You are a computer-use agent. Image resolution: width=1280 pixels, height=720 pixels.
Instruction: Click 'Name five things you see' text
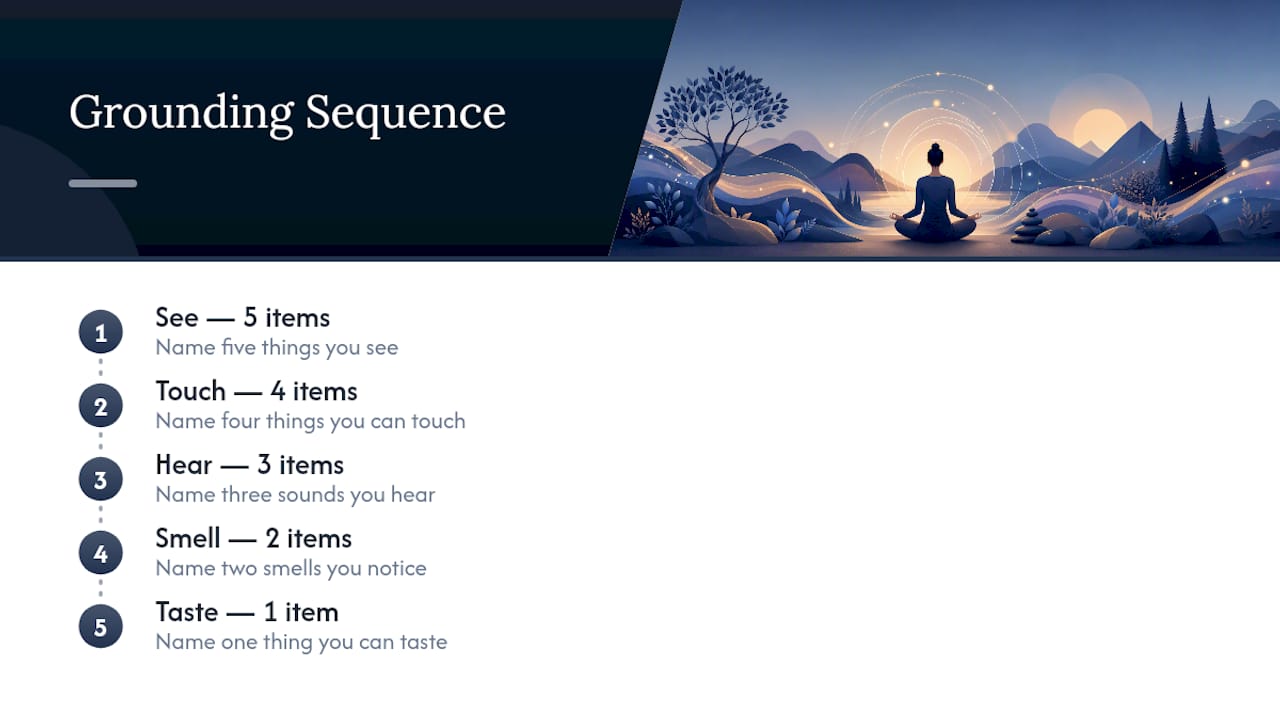pos(277,348)
